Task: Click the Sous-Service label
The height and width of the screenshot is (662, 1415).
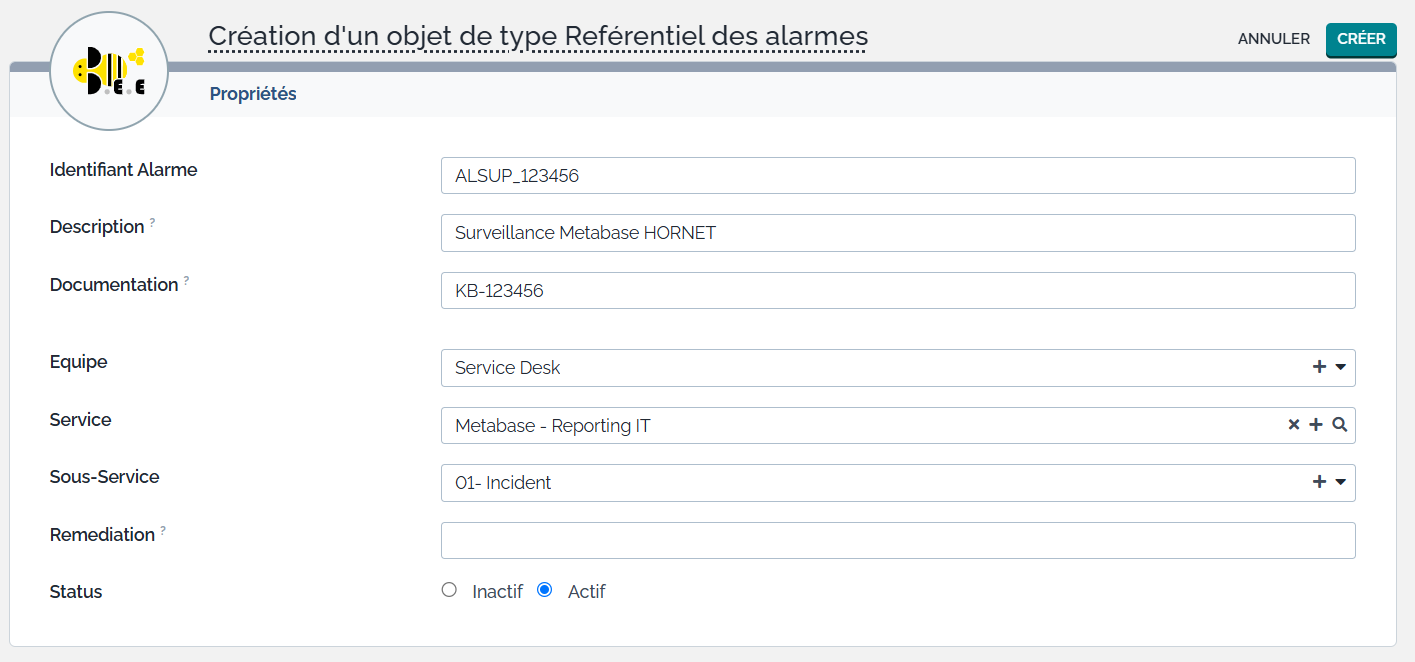Action: (x=105, y=477)
